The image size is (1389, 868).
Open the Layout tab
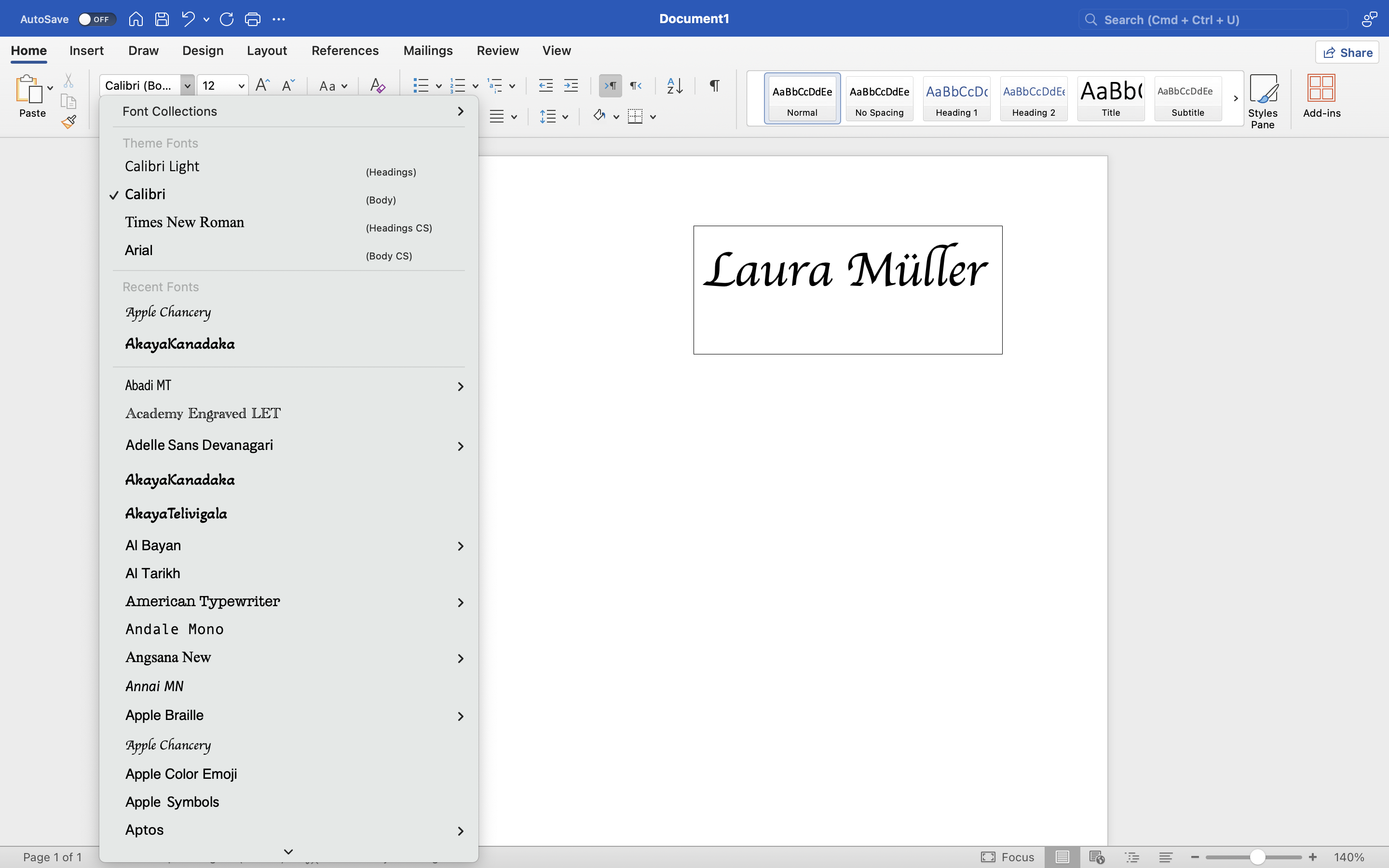pyautogui.click(x=267, y=51)
